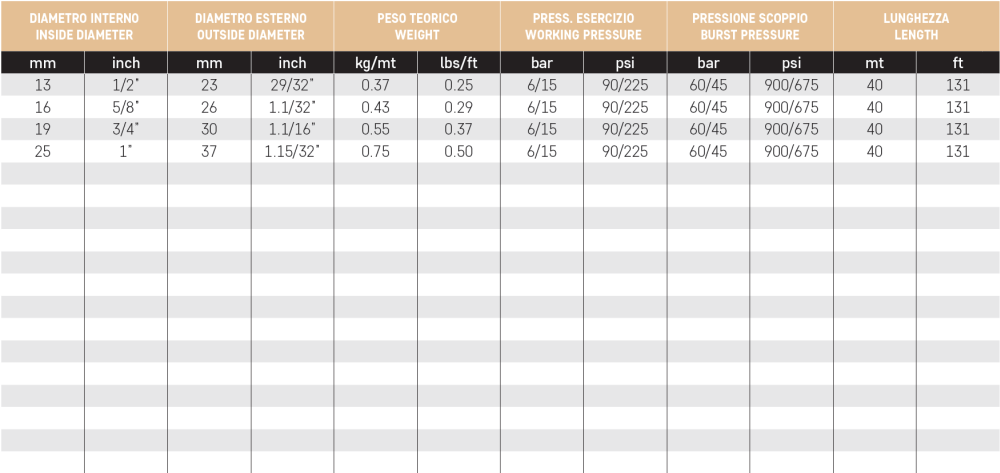Select the 1.1/16" outside diameter cell
1000x473 pixels.
[292, 129]
